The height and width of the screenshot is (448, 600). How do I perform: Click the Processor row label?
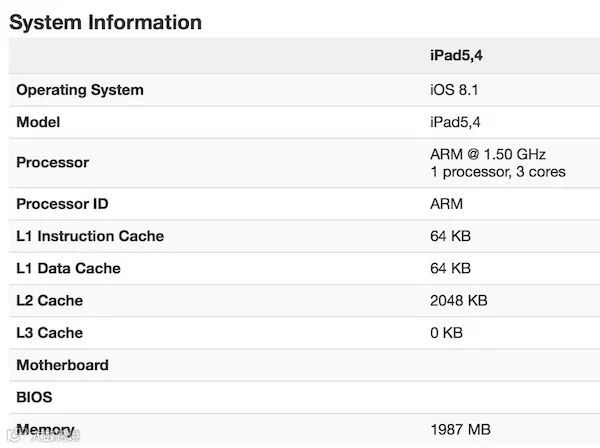[x=52, y=162]
